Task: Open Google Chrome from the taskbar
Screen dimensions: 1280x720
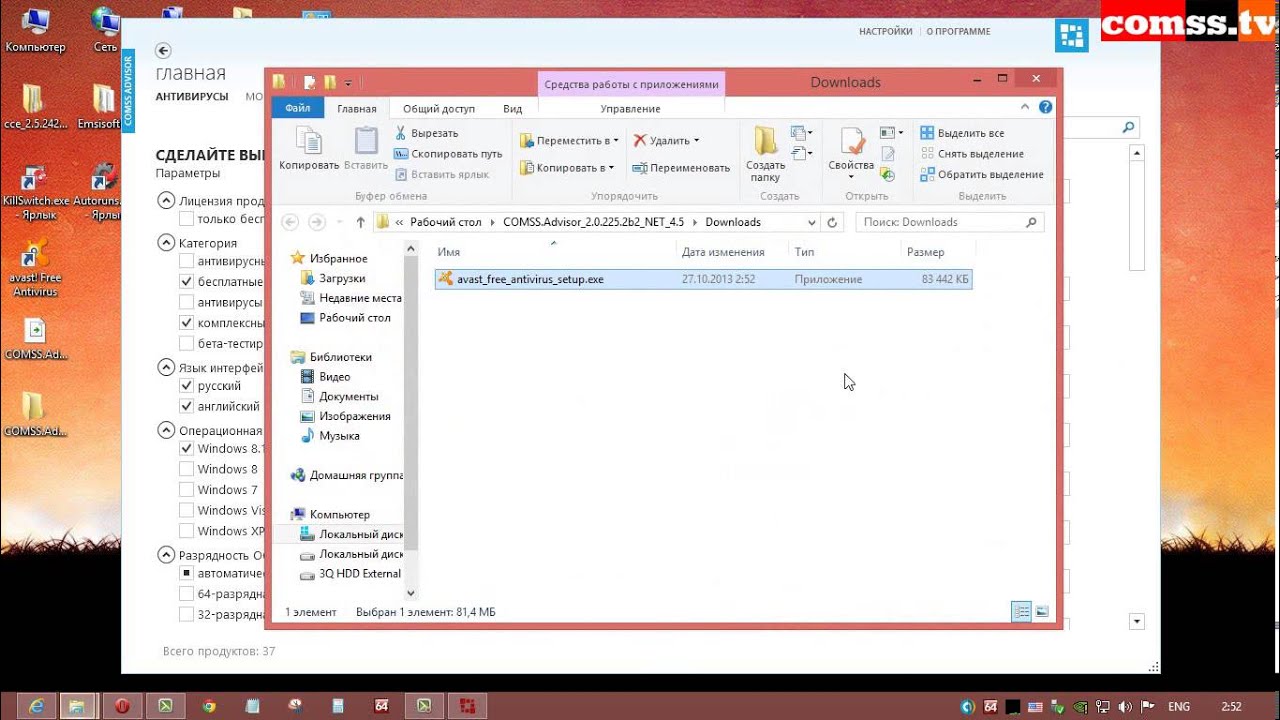Action: coord(208,706)
